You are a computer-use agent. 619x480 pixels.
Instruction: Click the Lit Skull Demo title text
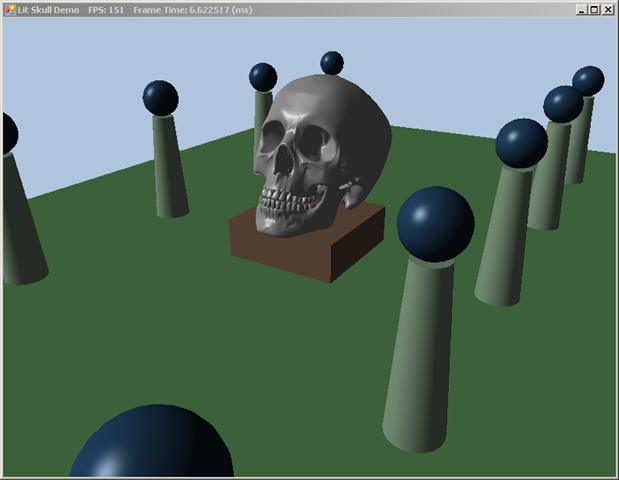point(49,9)
